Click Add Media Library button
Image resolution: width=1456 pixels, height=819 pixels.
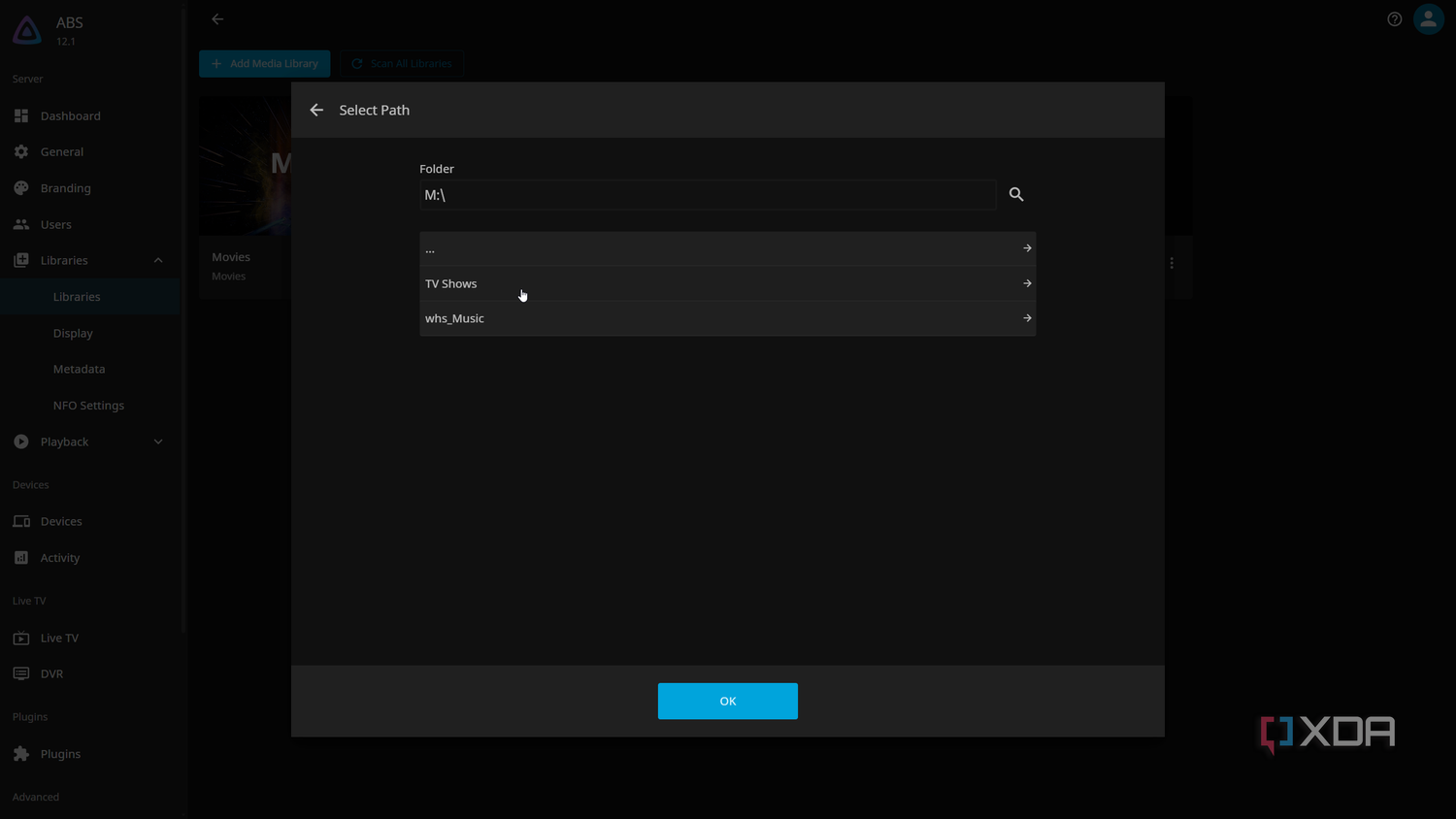click(265, 64)
